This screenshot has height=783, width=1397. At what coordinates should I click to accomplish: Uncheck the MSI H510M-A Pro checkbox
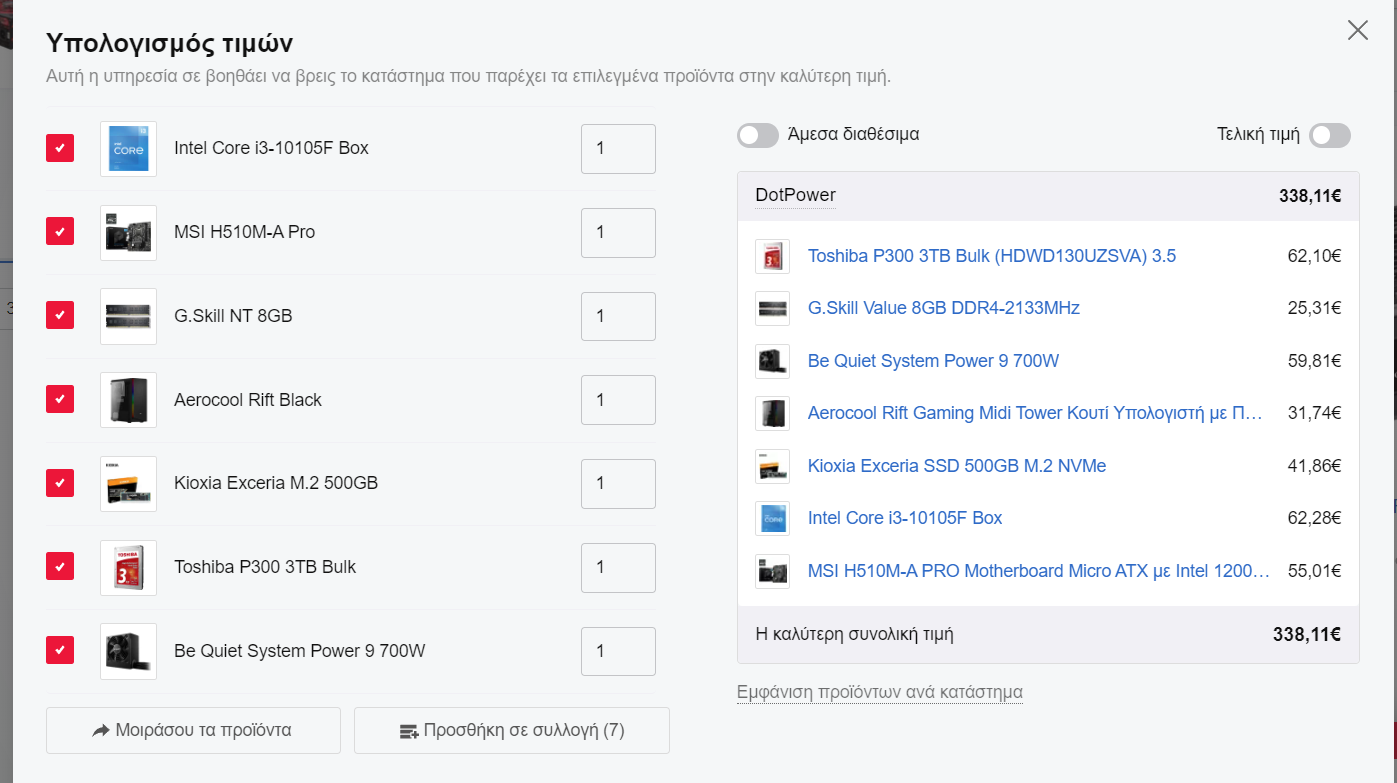click(60, 231)
